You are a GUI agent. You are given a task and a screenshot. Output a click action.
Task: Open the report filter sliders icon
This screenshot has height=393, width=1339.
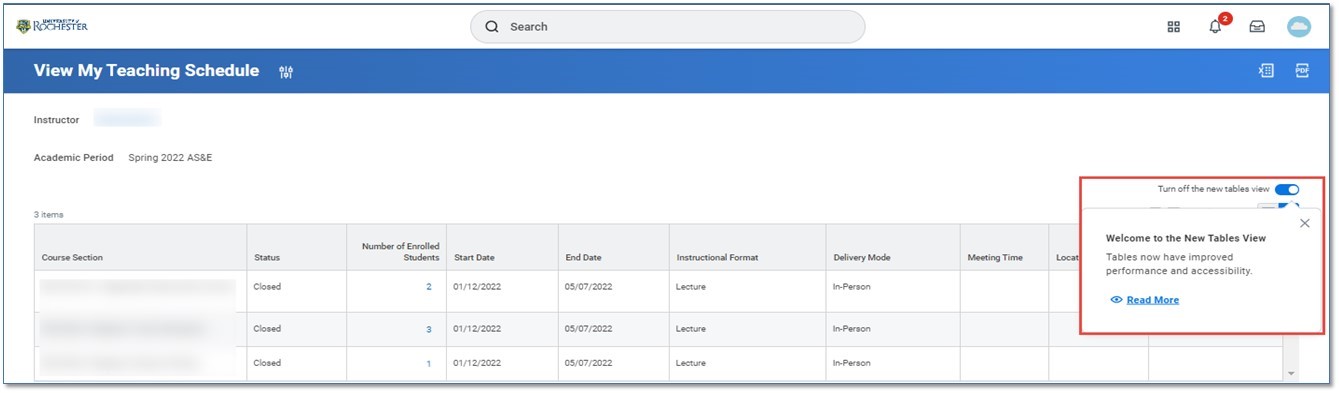pos(286,72)
